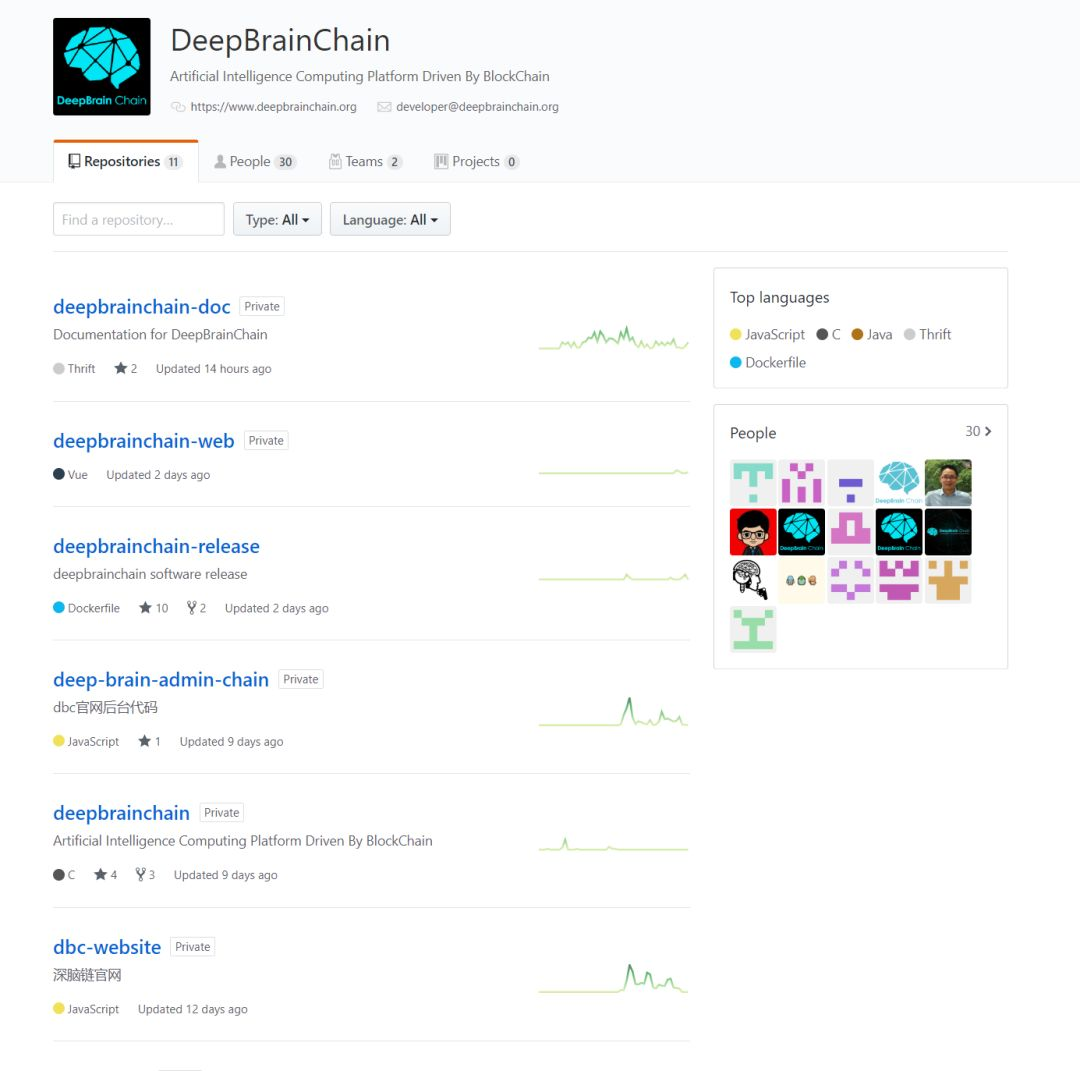The width and height of the screenshot is (1080, 1071).
Task: Switch to the Teams tab
Action: [365, 162]
